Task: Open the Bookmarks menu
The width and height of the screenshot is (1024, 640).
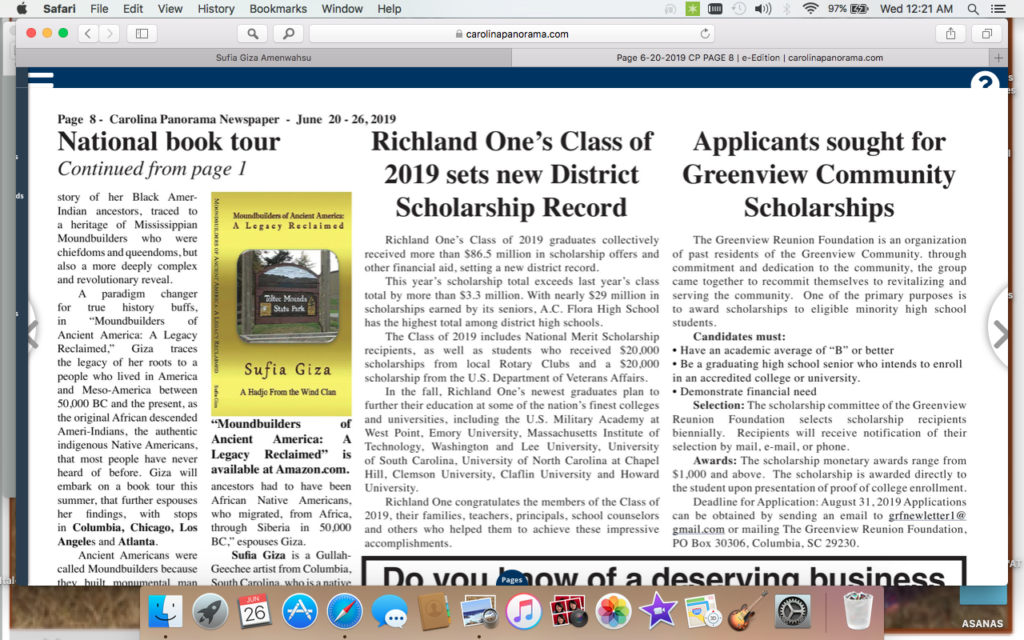Action: click(278, 9)
